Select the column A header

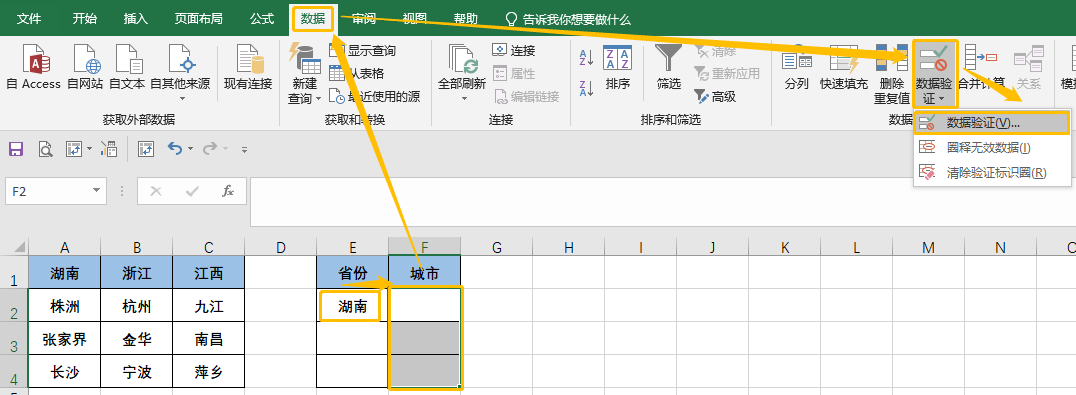[x=65, y=248]
